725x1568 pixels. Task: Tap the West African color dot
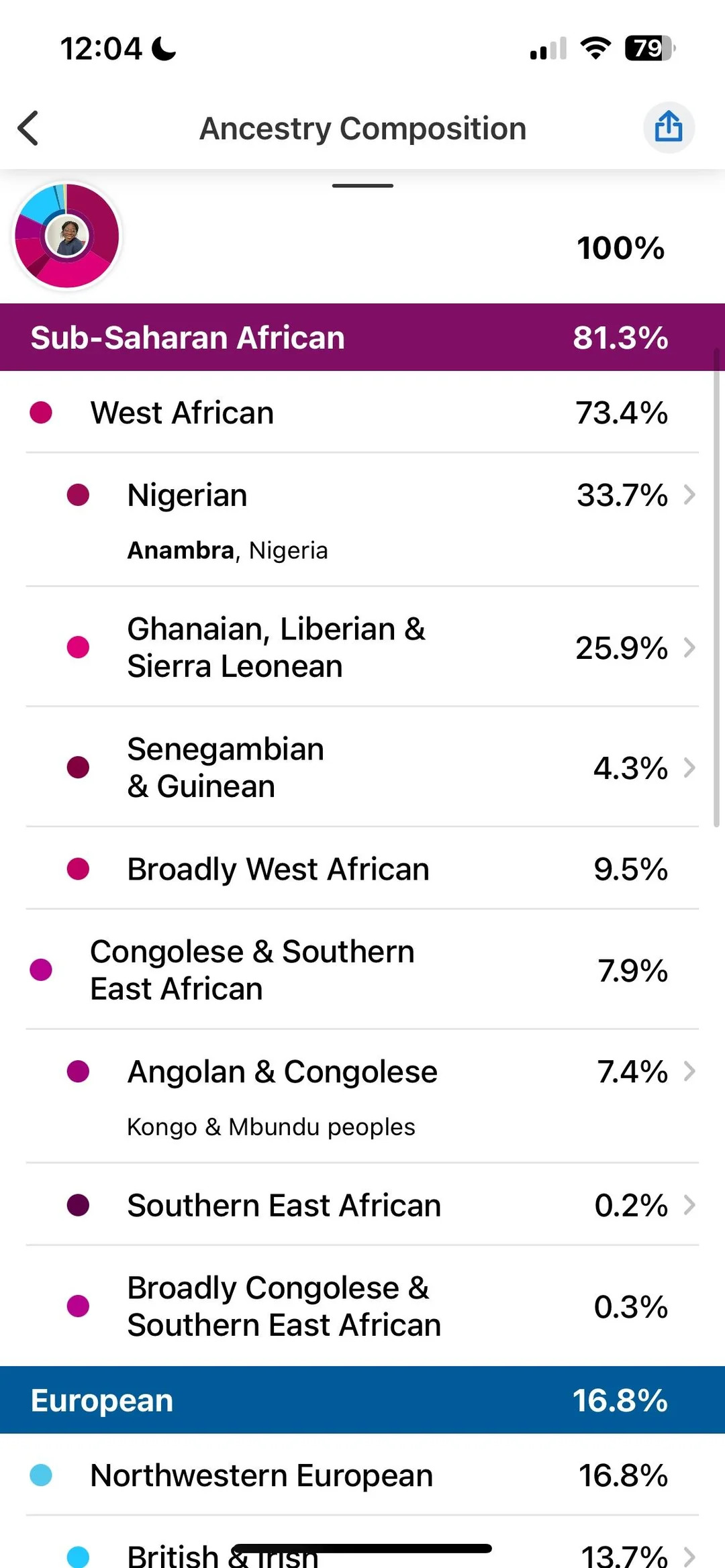tap(41, 413)
